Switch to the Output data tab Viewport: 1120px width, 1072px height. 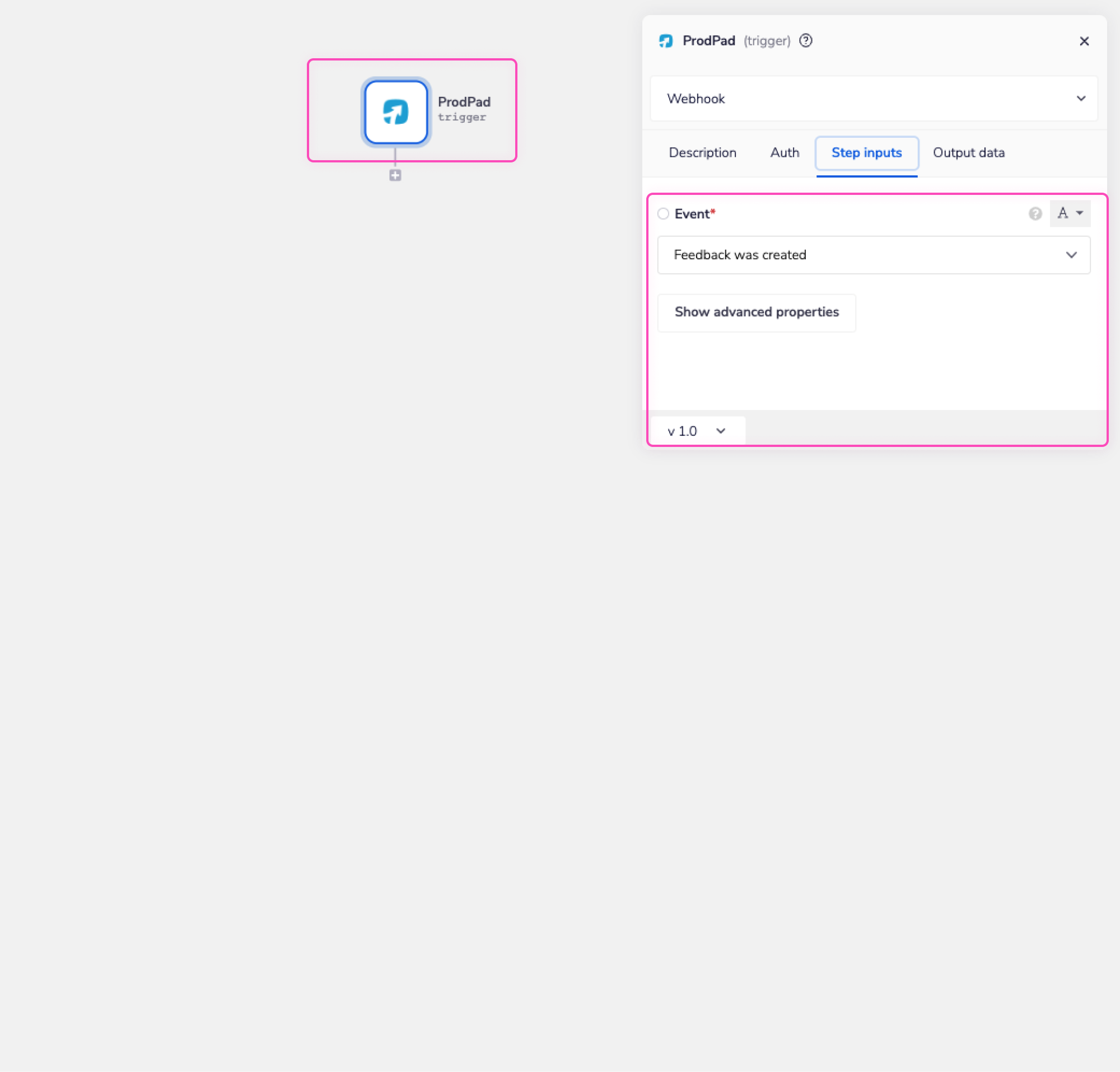point(969,152)
